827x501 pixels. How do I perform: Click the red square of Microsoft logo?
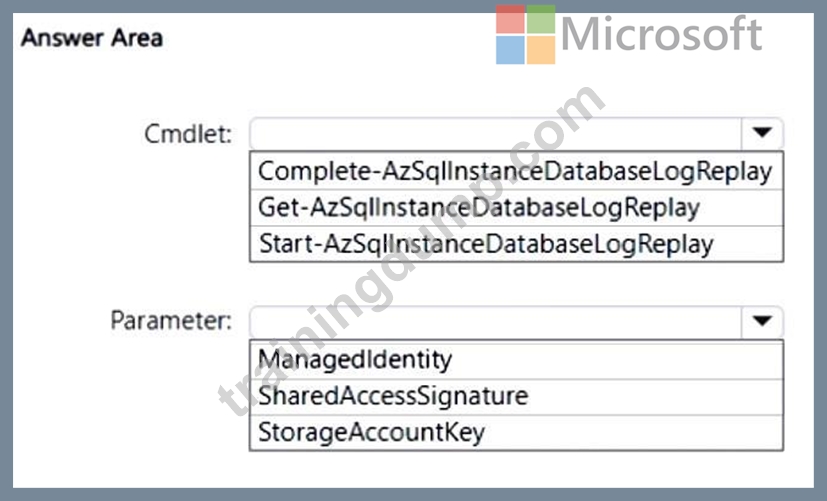tap(510, 19)
